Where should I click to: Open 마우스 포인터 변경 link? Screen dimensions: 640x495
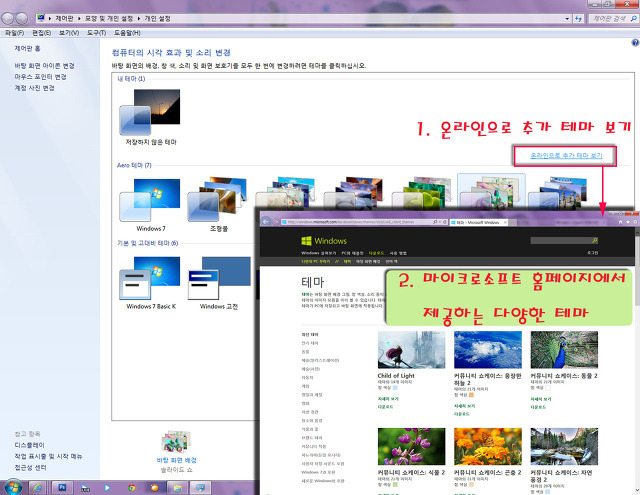click(40, 77)
